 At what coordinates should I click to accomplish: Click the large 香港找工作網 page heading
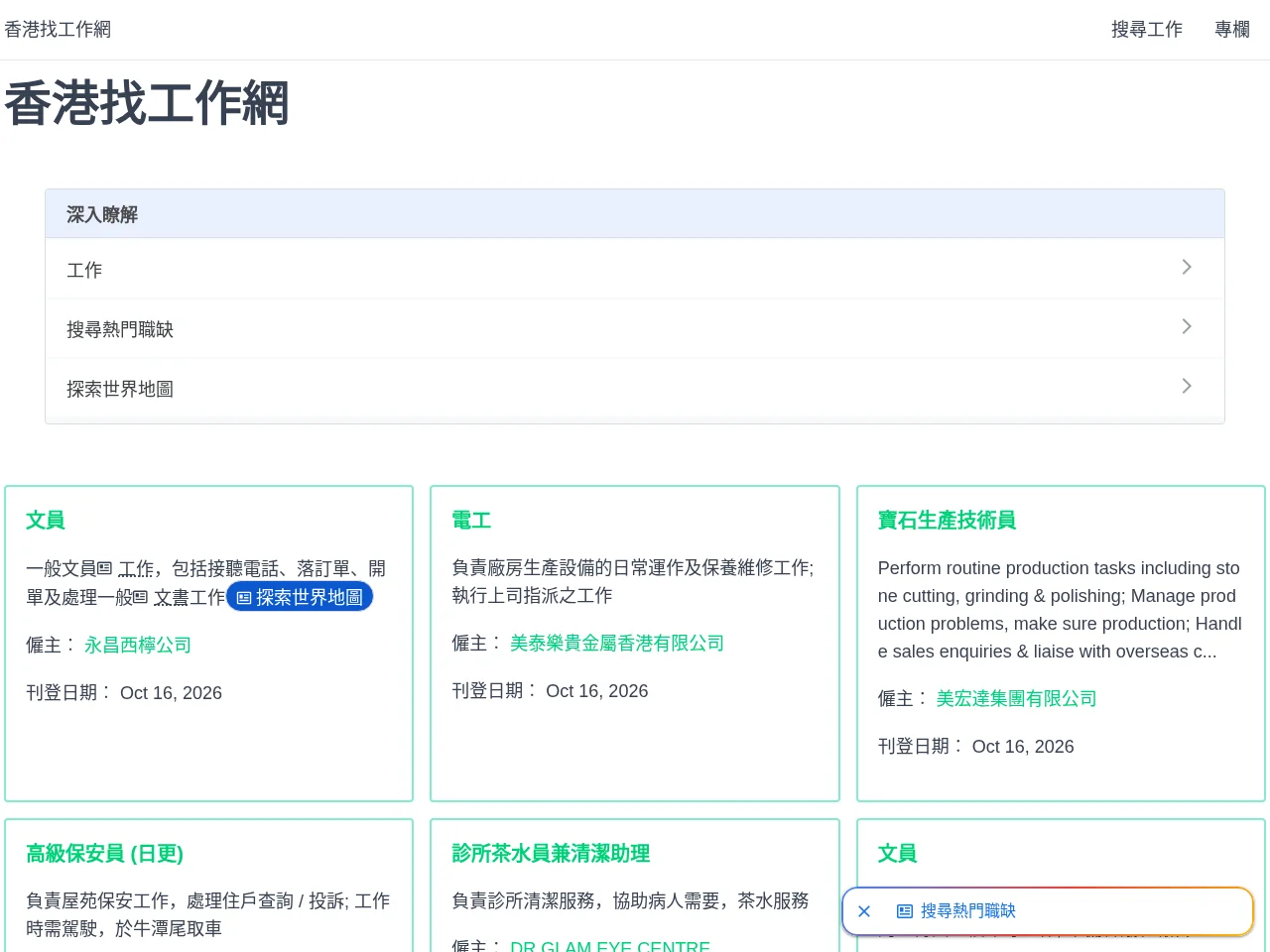(147, 103)
